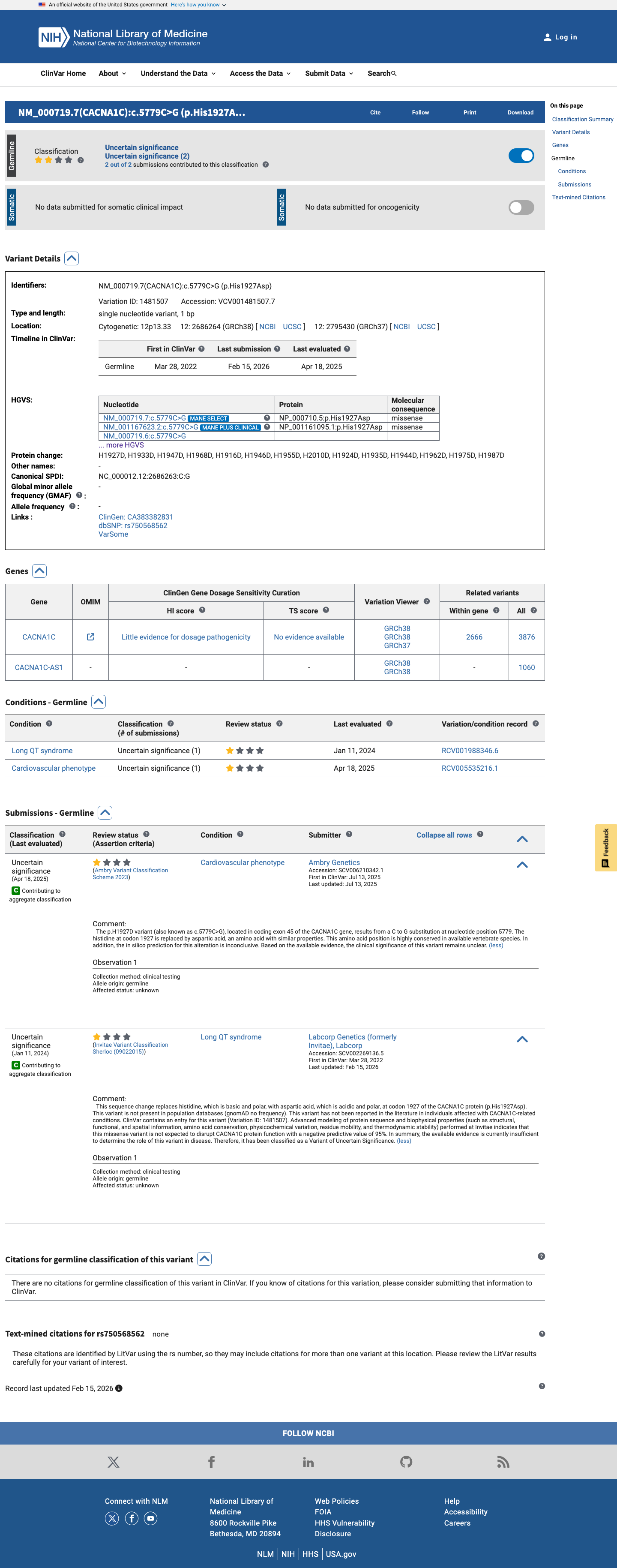Turn off the Germline classification toggle
The width and height of the screenshot is (617, 1568).
521,156
